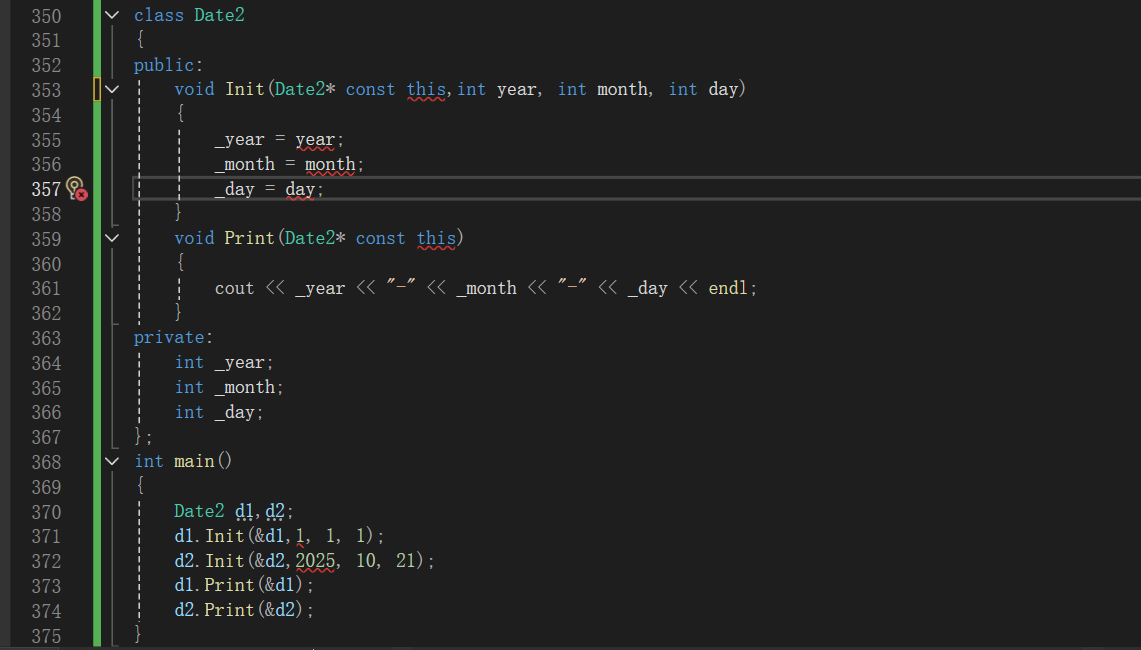Viewport: 1141px width, 650px height.
Task: Click the 'private:' access specifier
Action: [x=173, y=337]
